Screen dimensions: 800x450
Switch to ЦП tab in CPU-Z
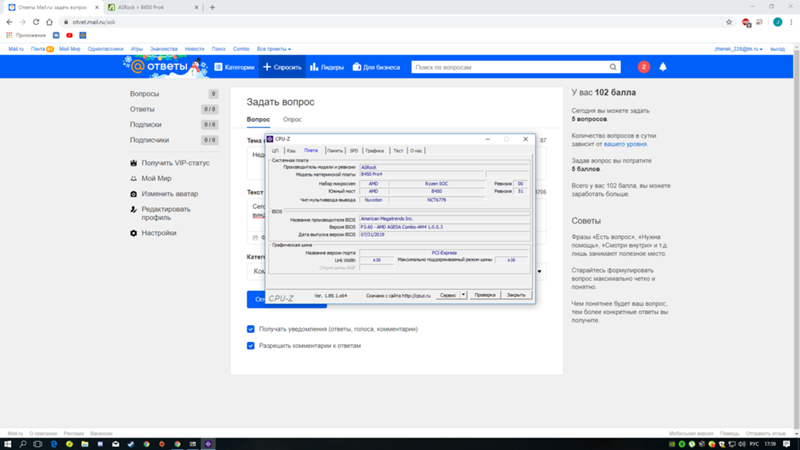[276, 151]
